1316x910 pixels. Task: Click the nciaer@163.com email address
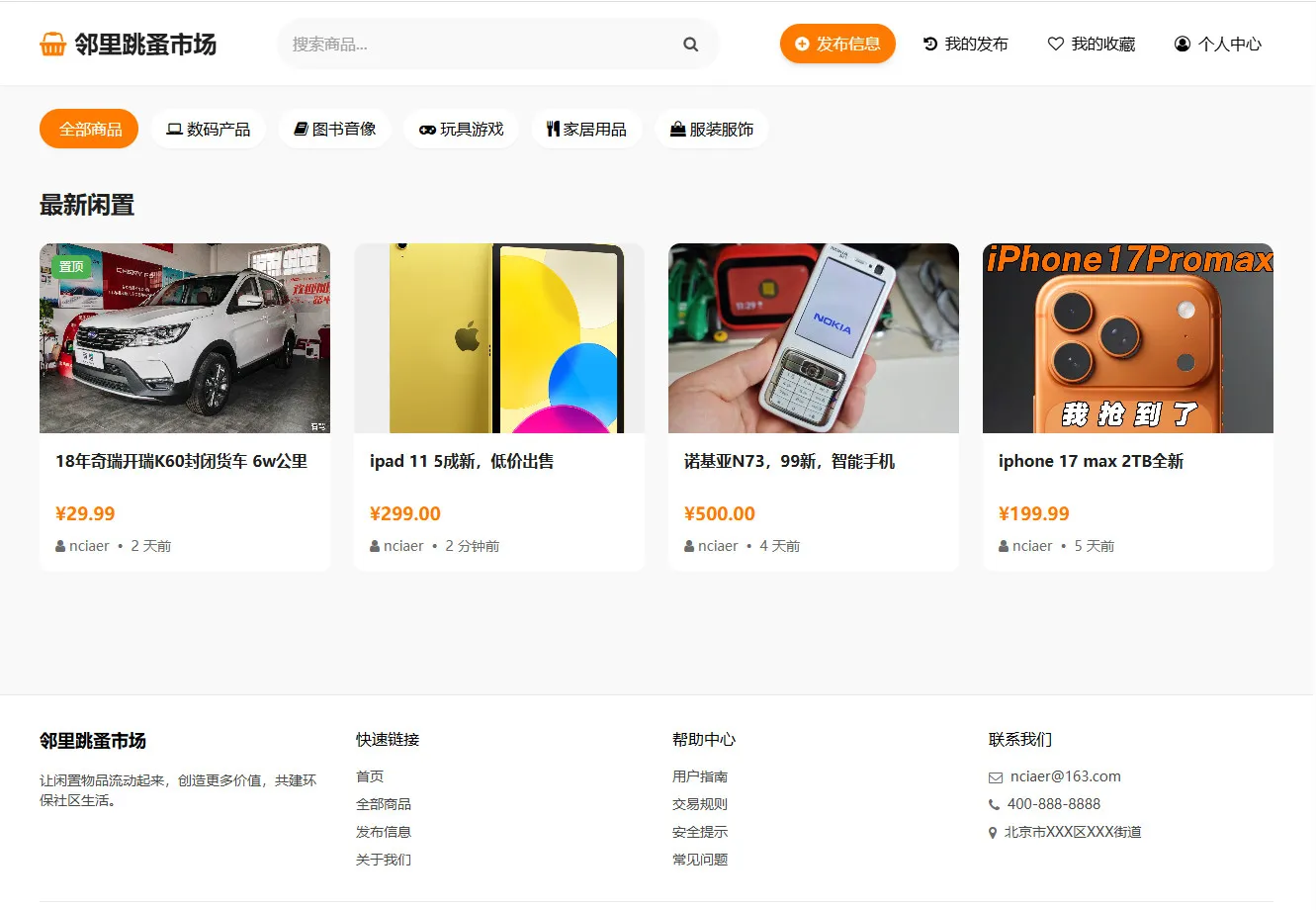tap(1066, 777)
